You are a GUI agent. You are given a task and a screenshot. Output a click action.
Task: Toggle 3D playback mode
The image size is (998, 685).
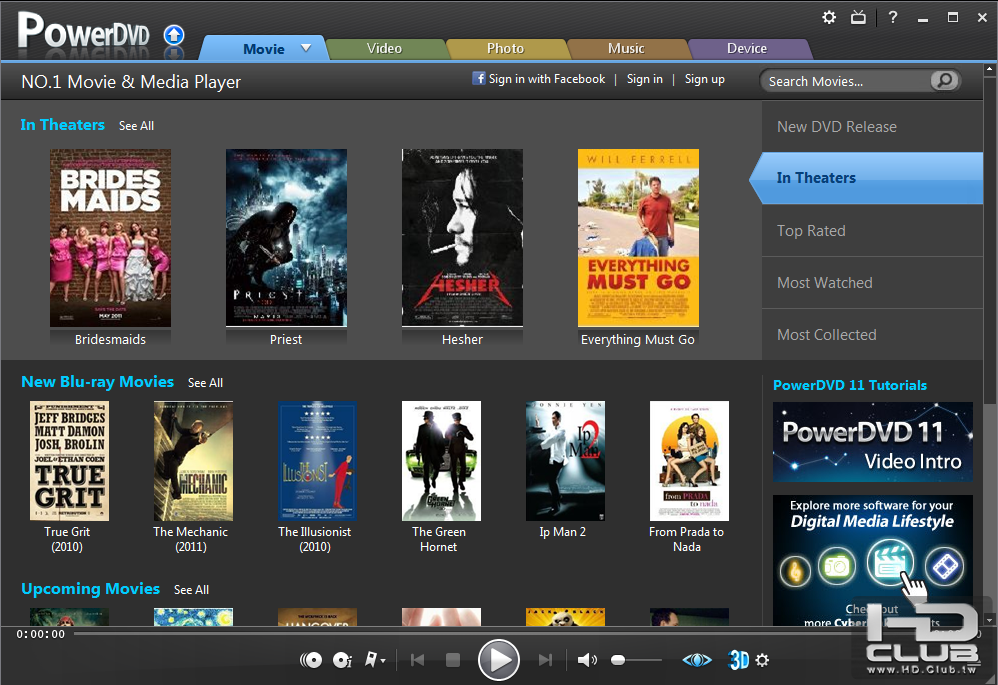click(739, 660)
